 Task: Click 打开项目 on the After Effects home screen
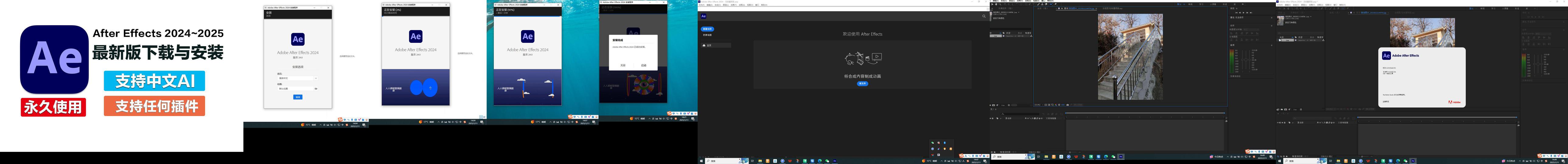click(x=707, y=35)
